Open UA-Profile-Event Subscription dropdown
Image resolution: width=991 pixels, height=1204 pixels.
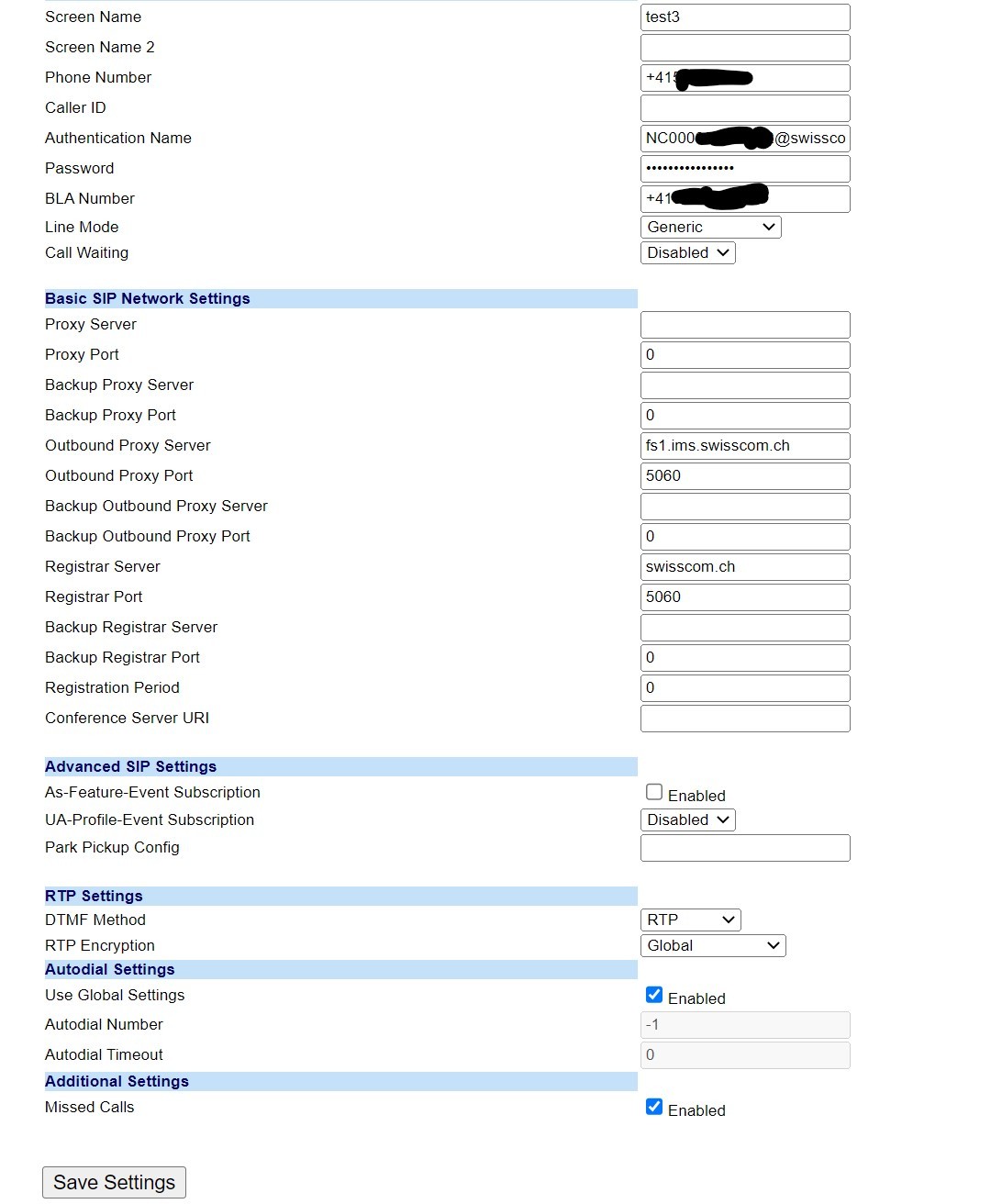pos(687,819)
